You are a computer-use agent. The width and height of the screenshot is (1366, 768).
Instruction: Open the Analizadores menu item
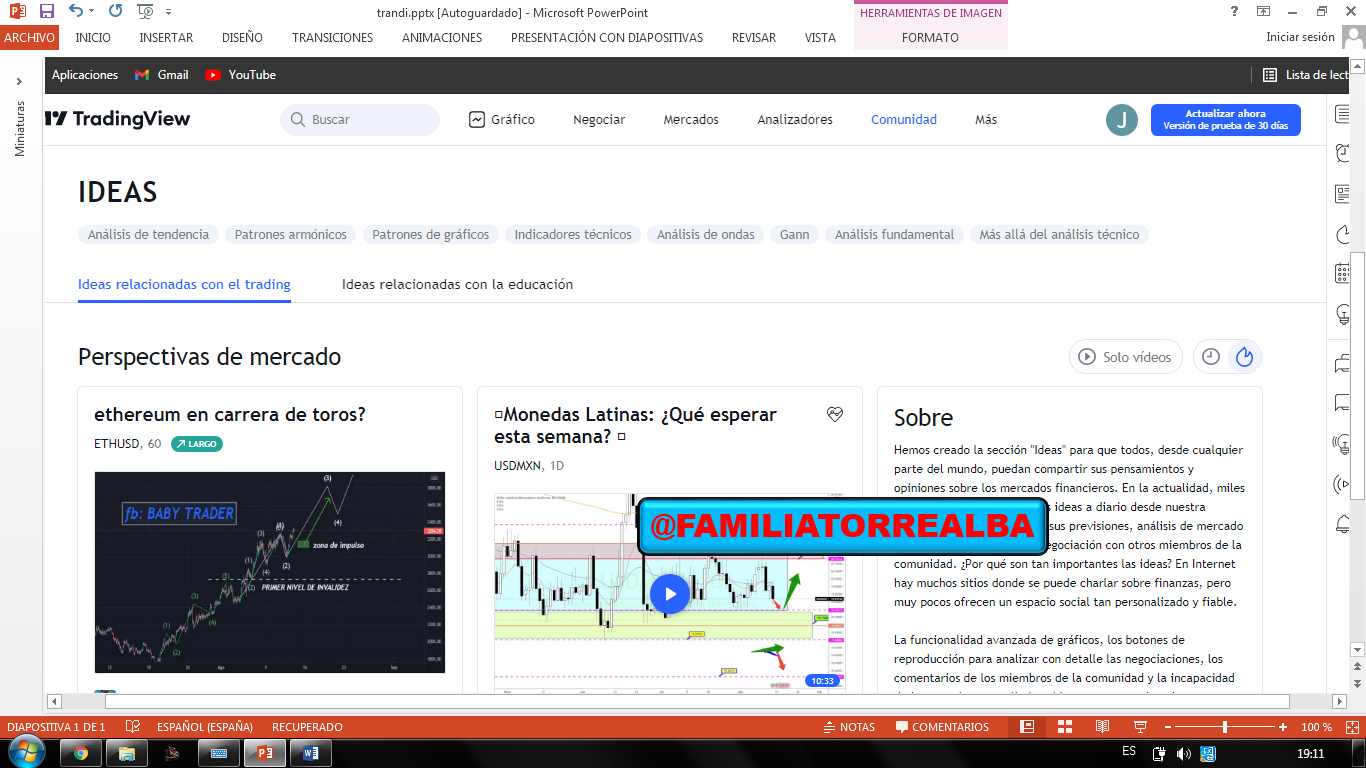(x=795, y=120)
